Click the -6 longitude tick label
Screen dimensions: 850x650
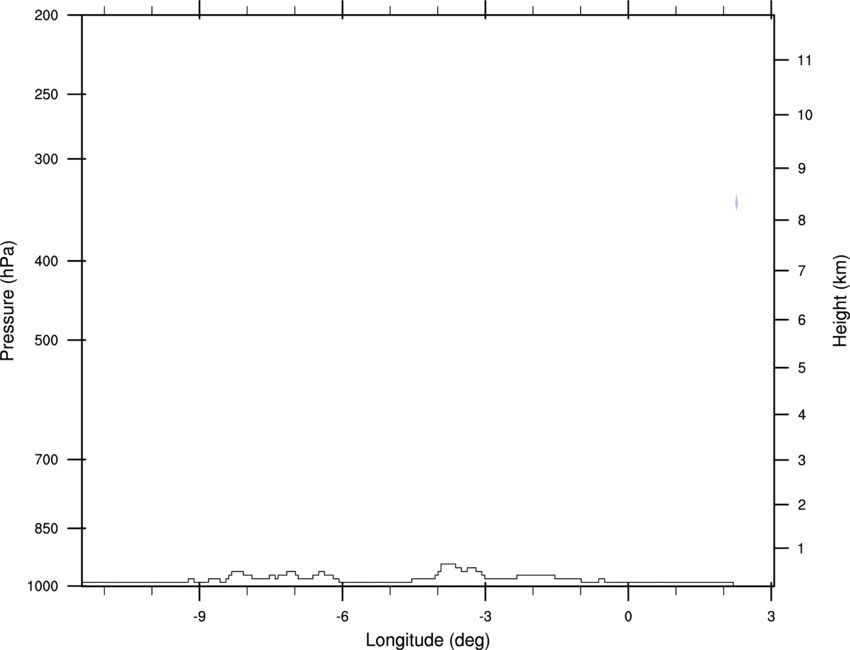pos(342,616)
